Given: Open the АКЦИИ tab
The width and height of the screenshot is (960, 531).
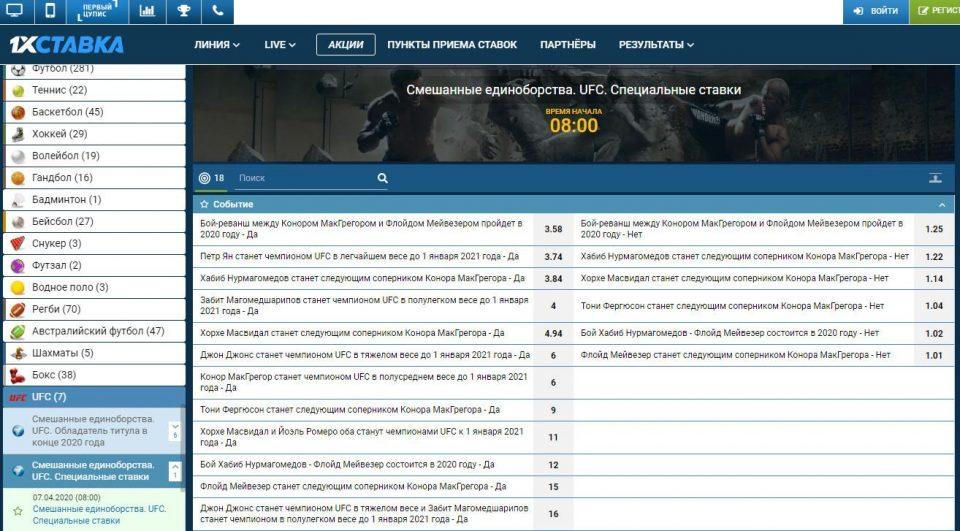Looking at the screenshot, I should pos(345,45).
